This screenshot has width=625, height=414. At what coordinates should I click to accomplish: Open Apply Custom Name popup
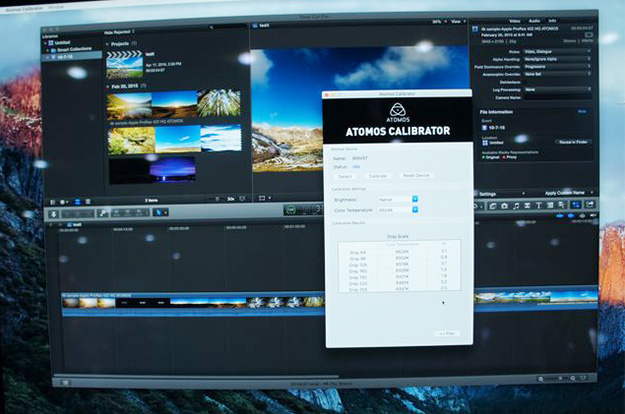(x=568, y=193)
